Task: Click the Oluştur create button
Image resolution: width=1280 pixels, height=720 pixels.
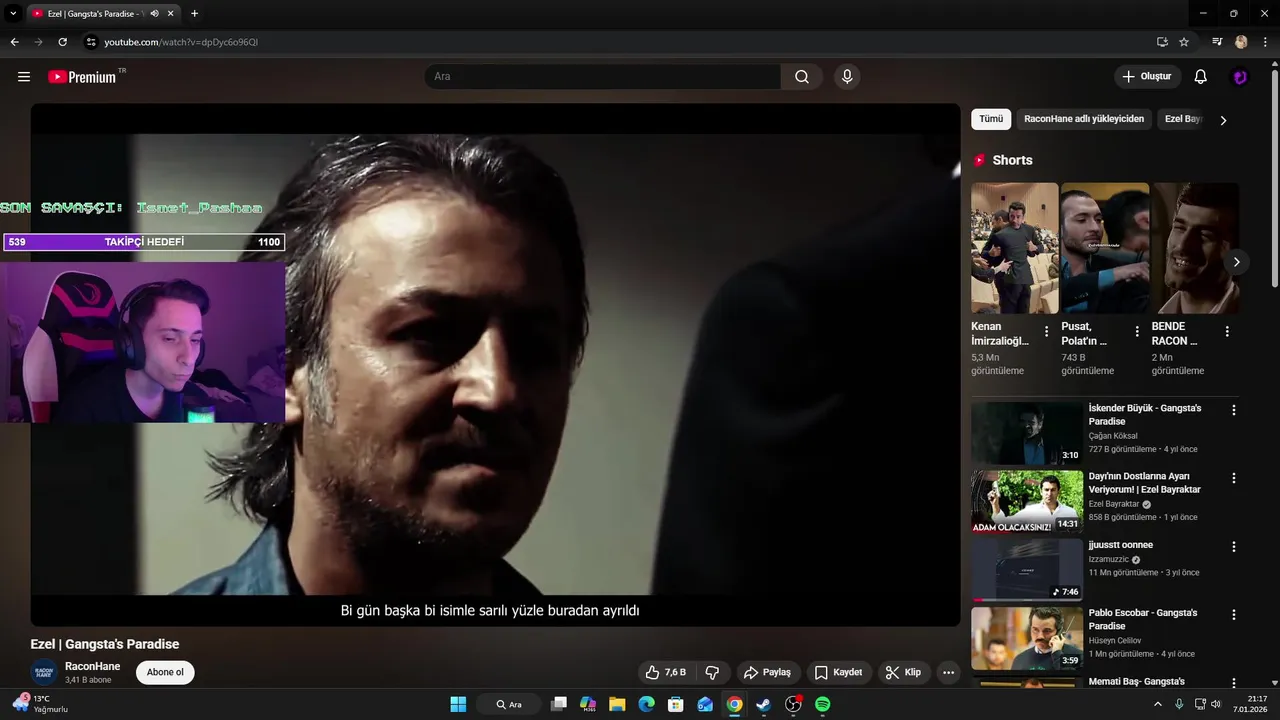Action: coord(1147,77)
